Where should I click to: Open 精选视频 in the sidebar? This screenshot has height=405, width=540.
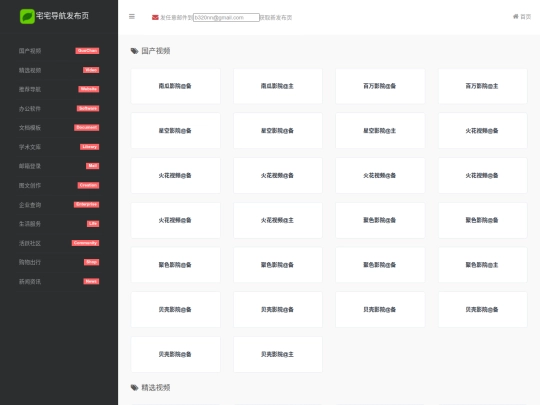(59, 70)
